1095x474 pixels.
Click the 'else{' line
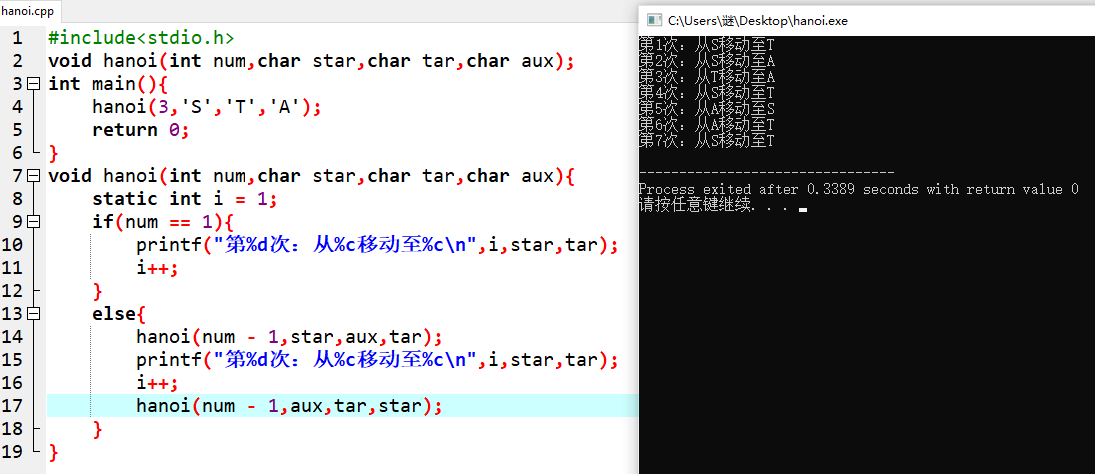119,314
